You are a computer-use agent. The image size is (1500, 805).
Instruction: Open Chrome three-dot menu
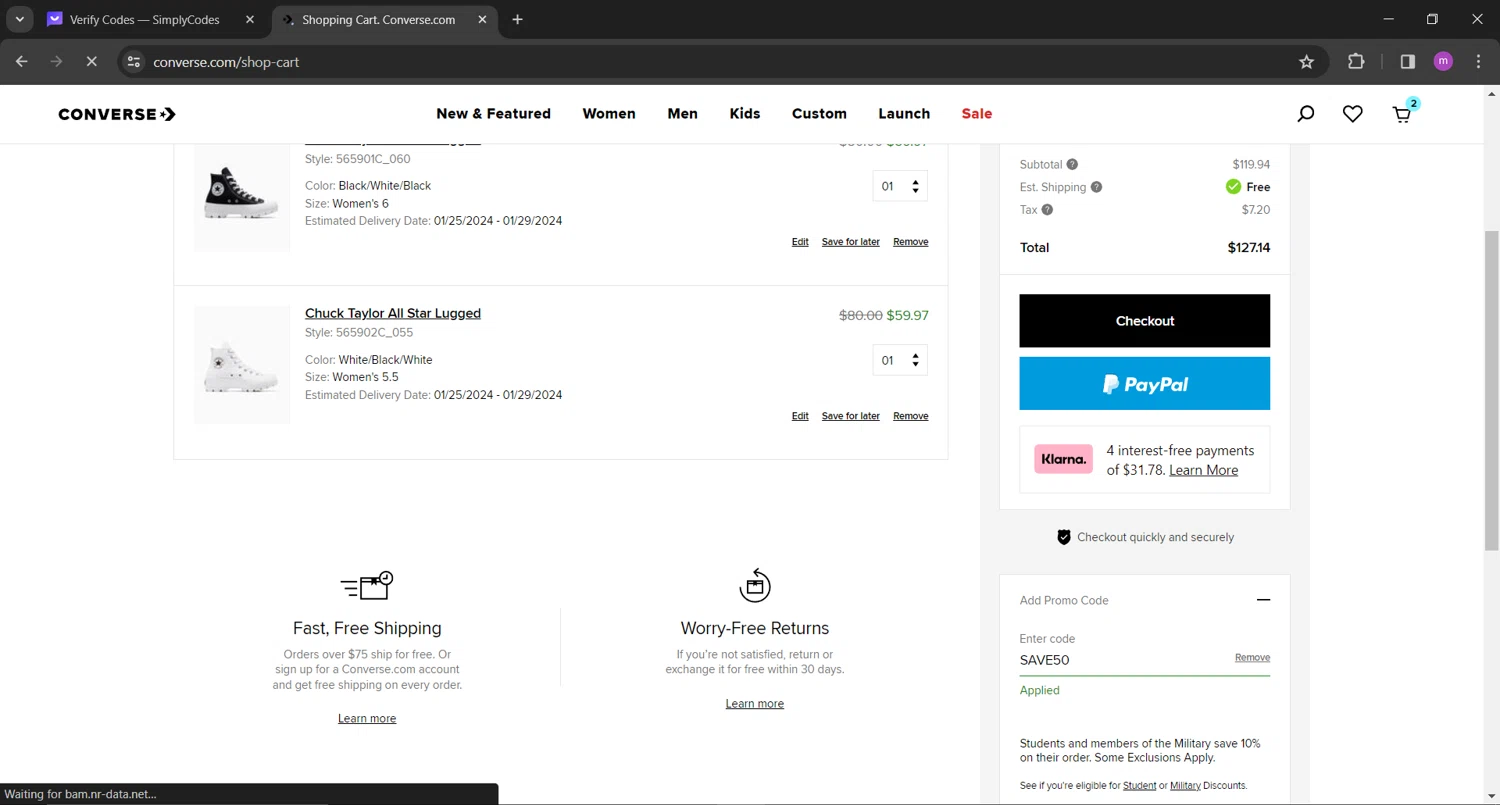(1479, 62)
